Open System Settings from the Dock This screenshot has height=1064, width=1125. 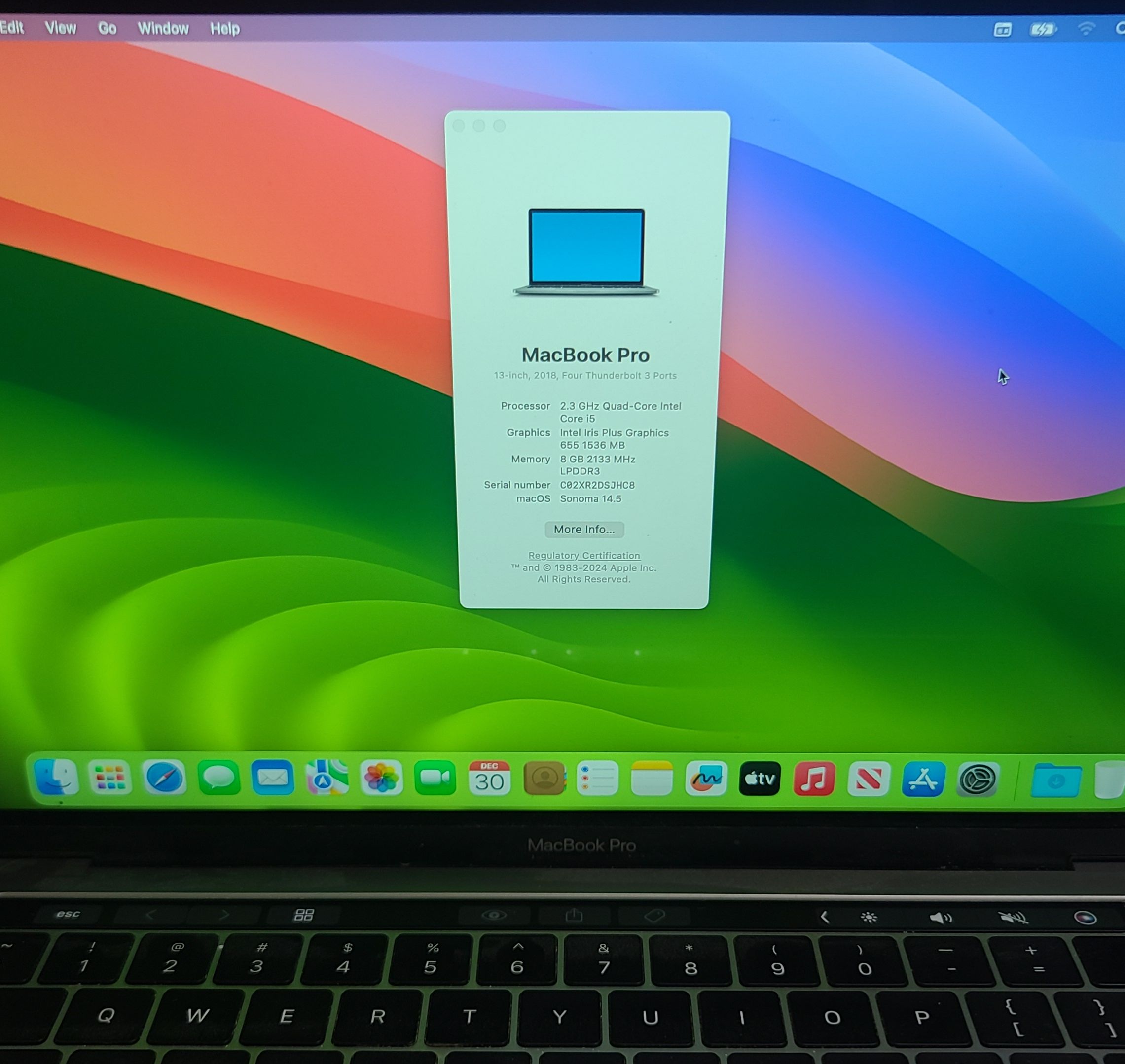coord(978,780)
